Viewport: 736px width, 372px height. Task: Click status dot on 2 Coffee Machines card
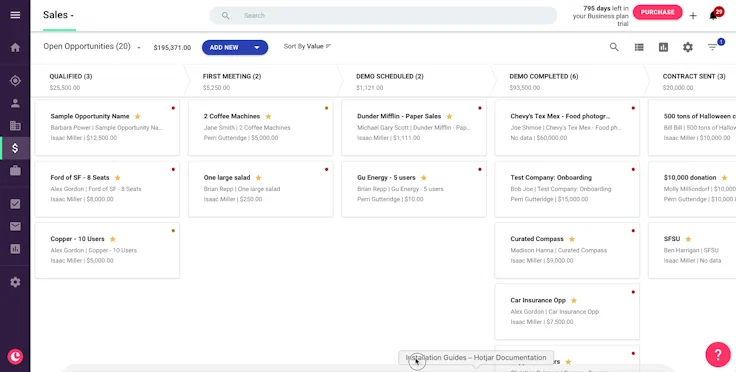[327, 108]
